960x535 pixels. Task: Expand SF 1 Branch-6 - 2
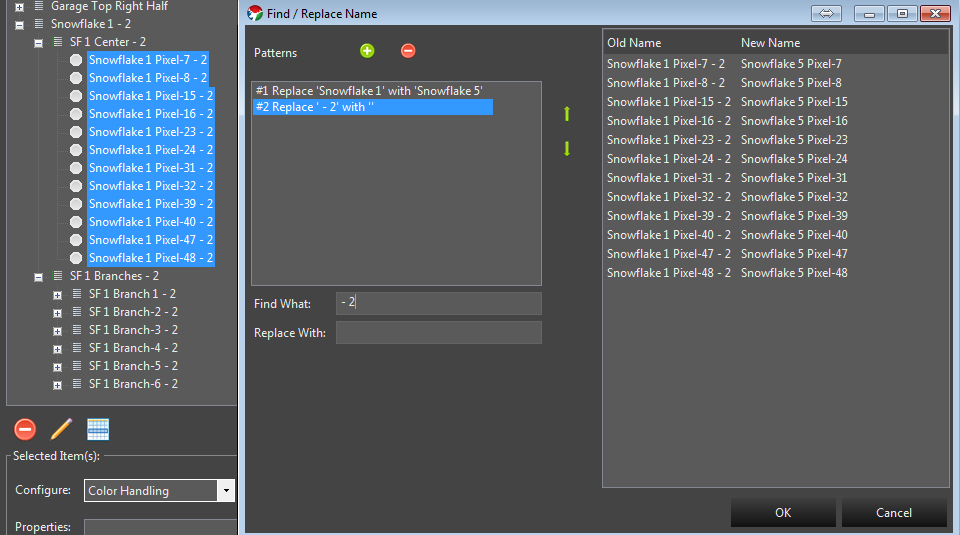(58, 385)
